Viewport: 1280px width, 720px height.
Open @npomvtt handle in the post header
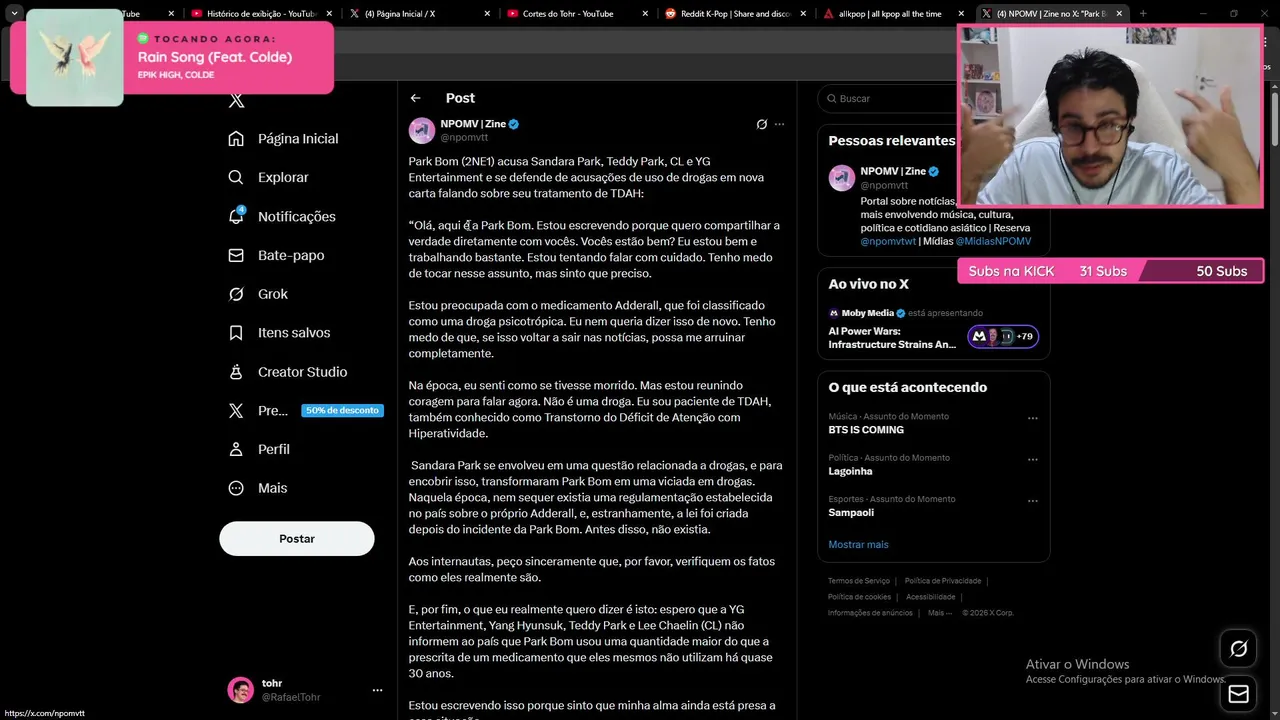coord(464,137)
